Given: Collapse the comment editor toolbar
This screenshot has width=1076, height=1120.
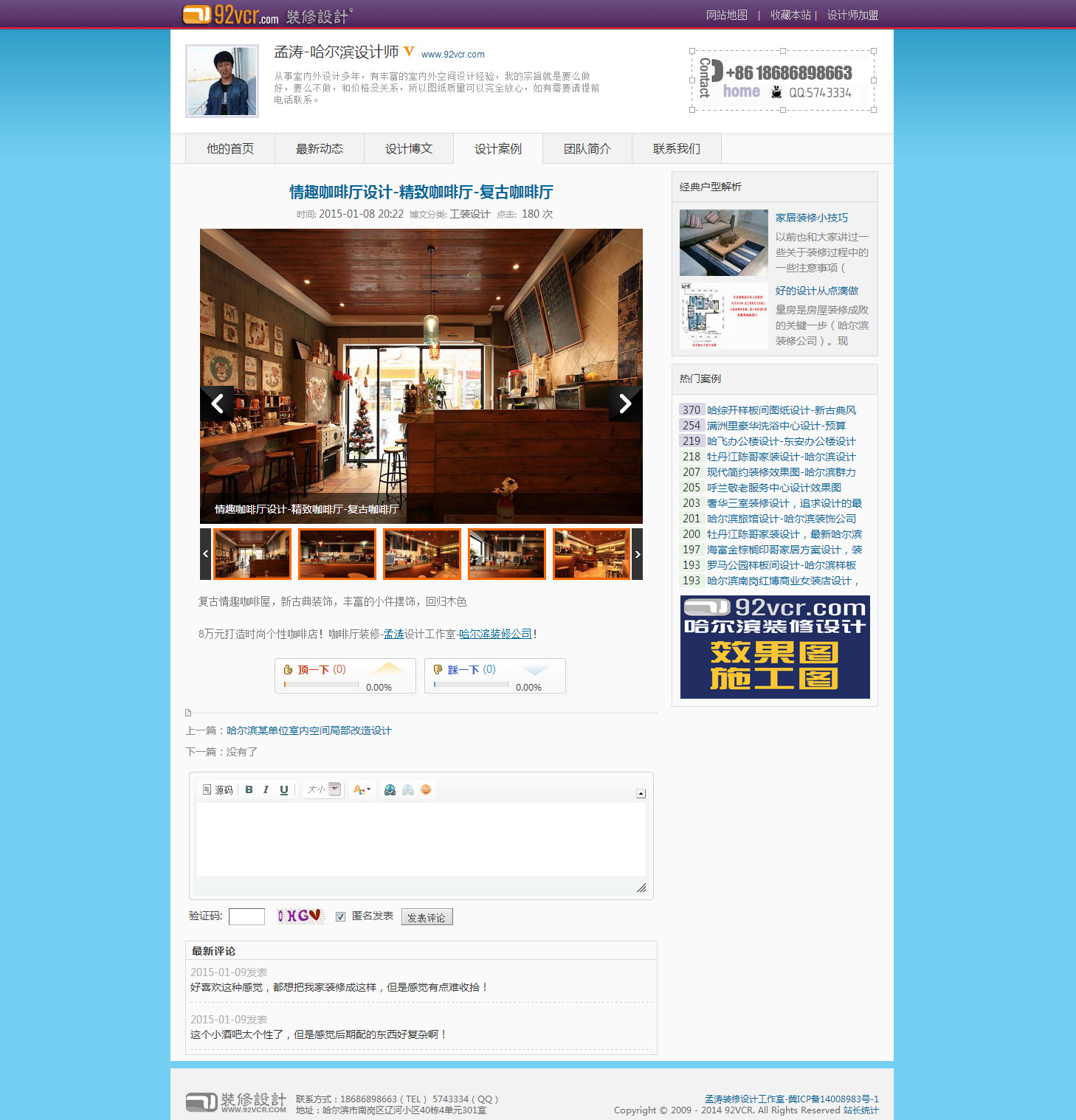Looking at the screenshot, I should 641,794.
